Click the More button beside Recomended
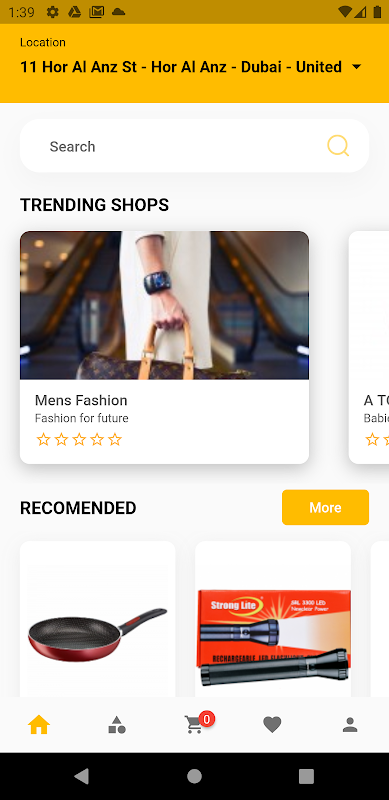This screenshot has height=800, width=389. (325, 507)
